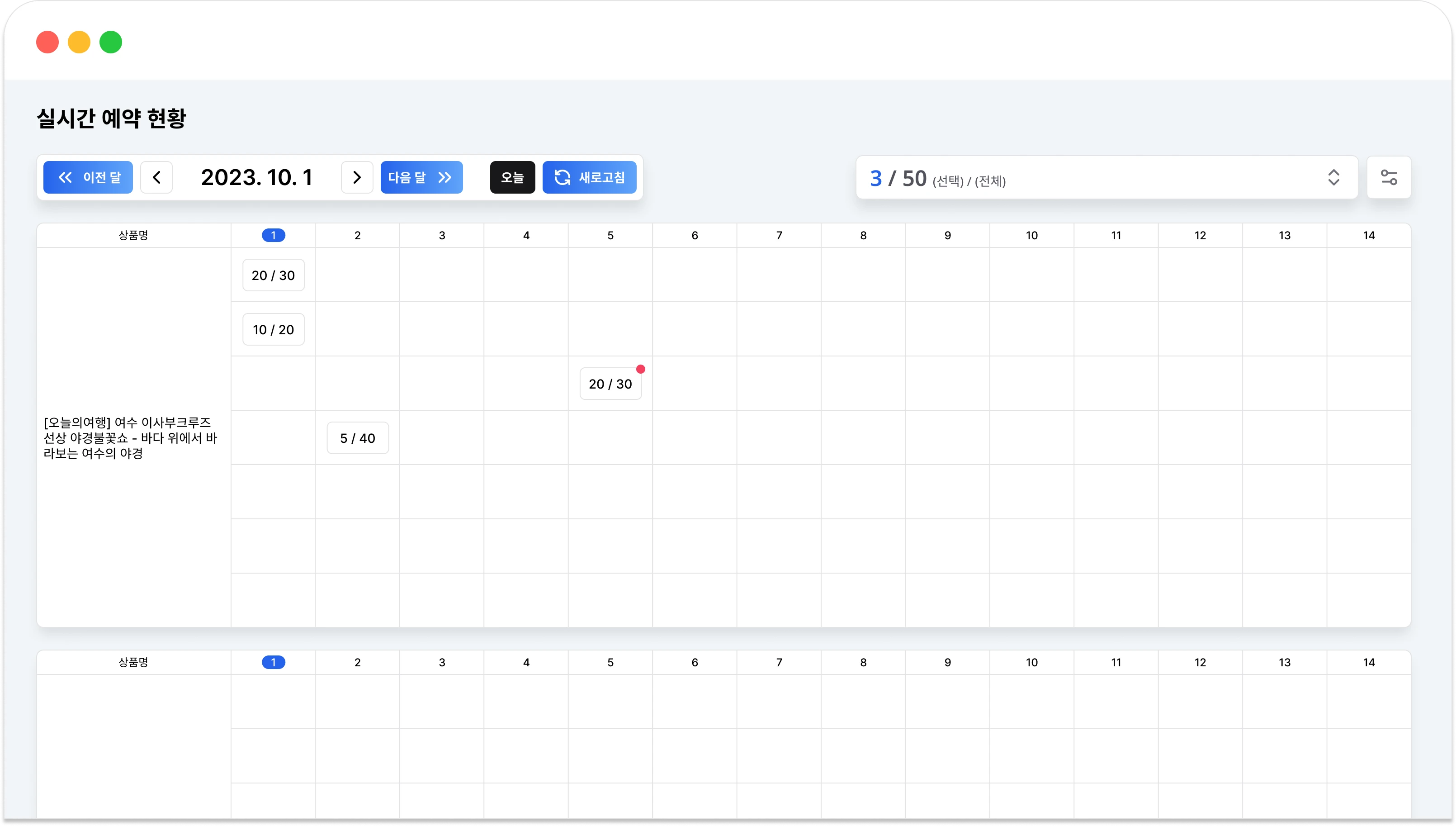Open the 5 / 40 slot on day 2
1456x826 pixels.
click(358, 438)
